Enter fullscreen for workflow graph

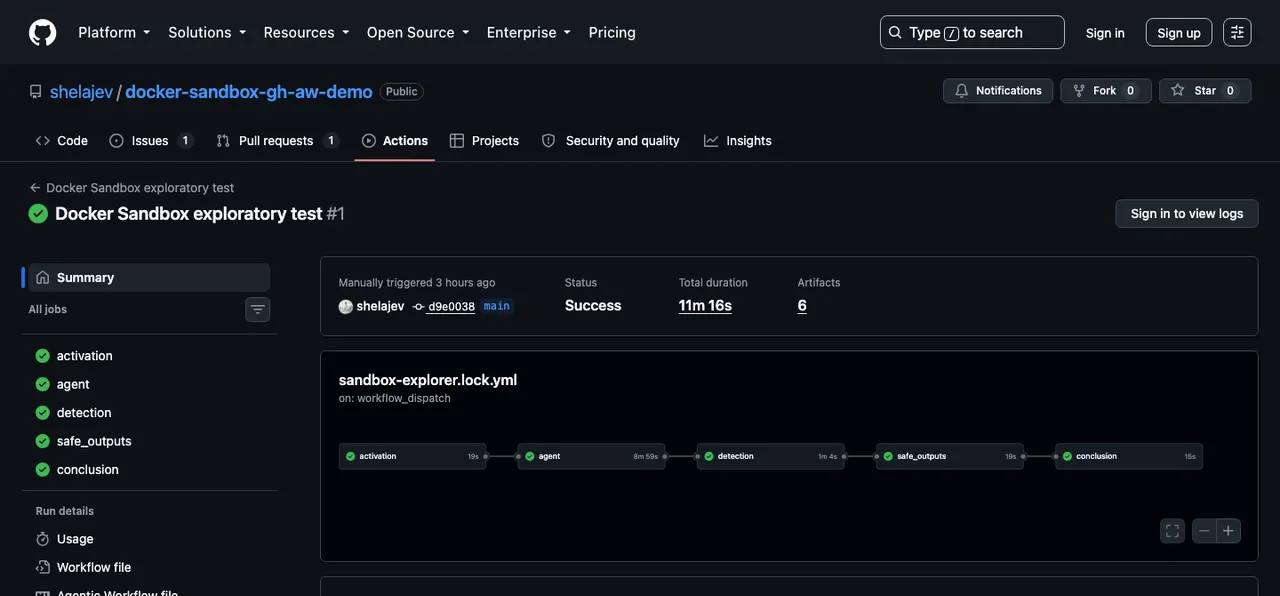(1173, 531)
